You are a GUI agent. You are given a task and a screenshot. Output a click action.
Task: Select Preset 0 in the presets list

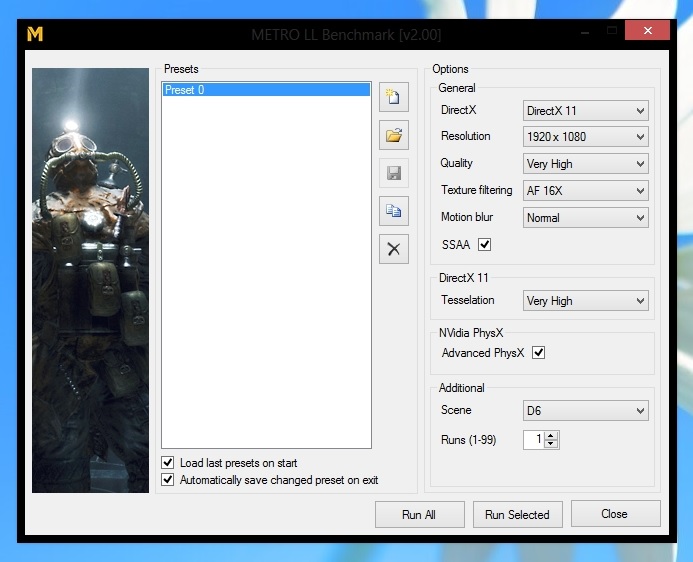266,90
